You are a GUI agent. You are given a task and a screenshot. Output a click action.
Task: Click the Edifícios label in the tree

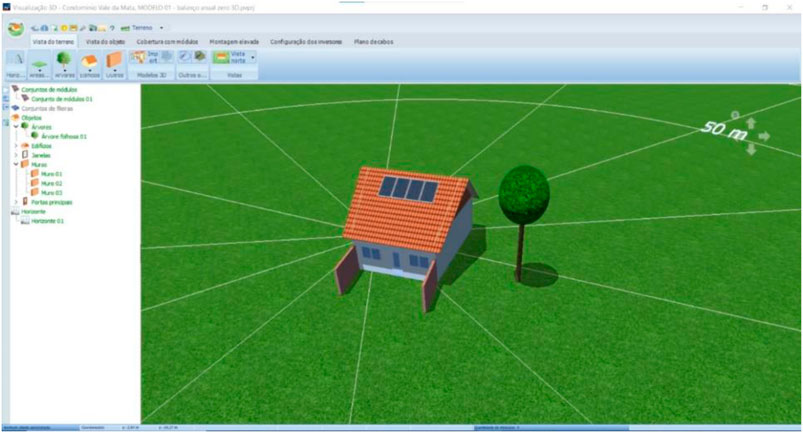(40, 146)
